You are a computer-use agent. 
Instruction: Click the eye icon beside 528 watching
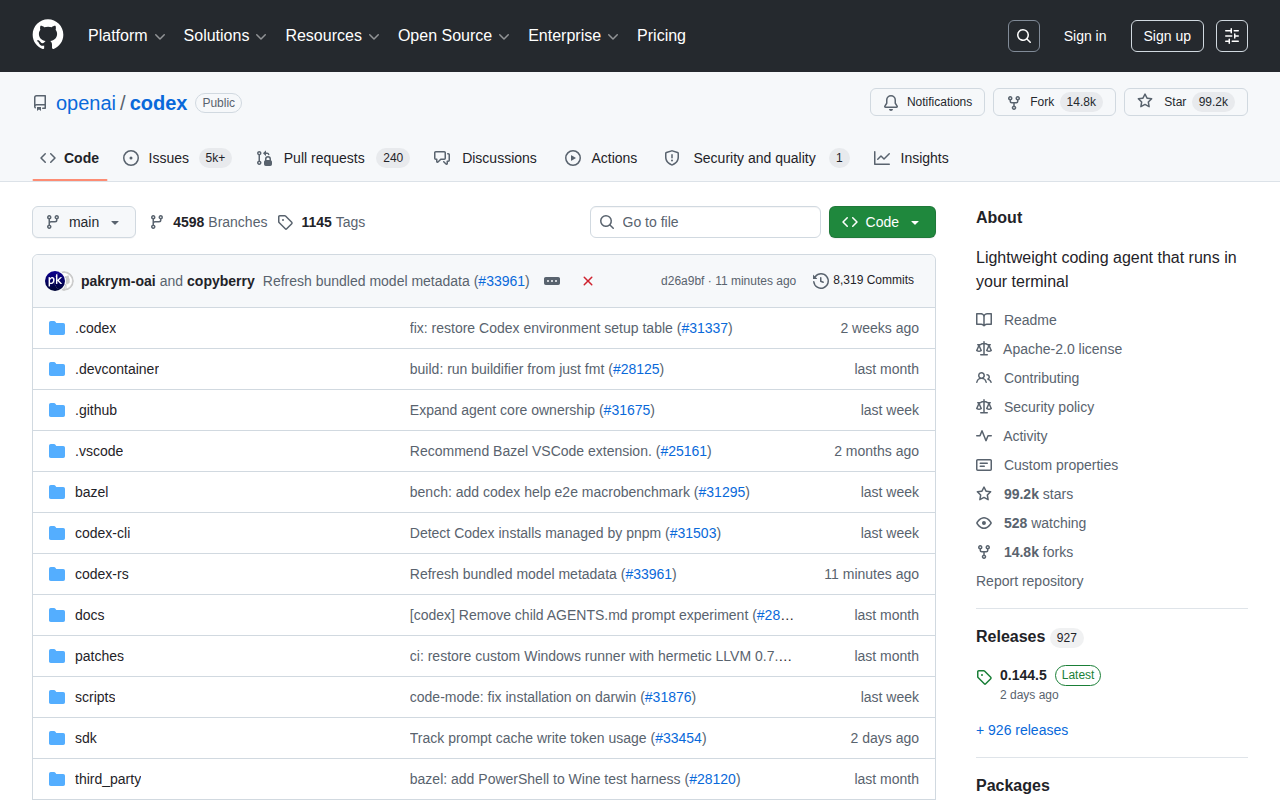(984, 523)
